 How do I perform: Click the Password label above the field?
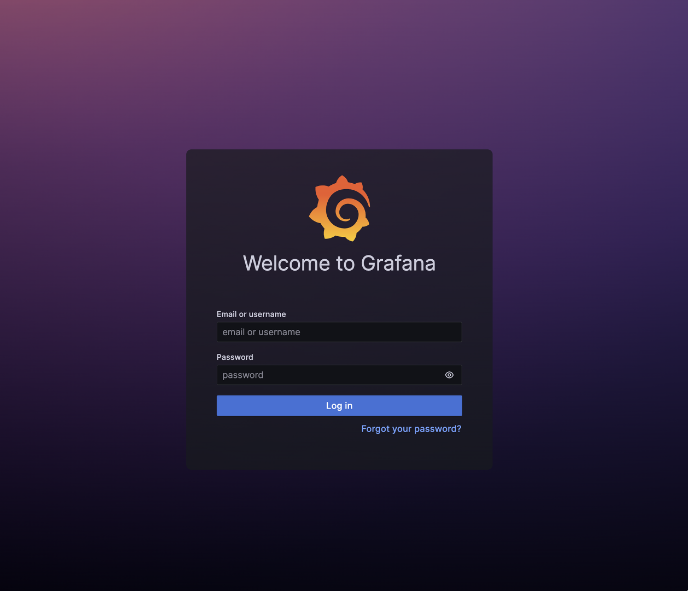tap(235, 357)
